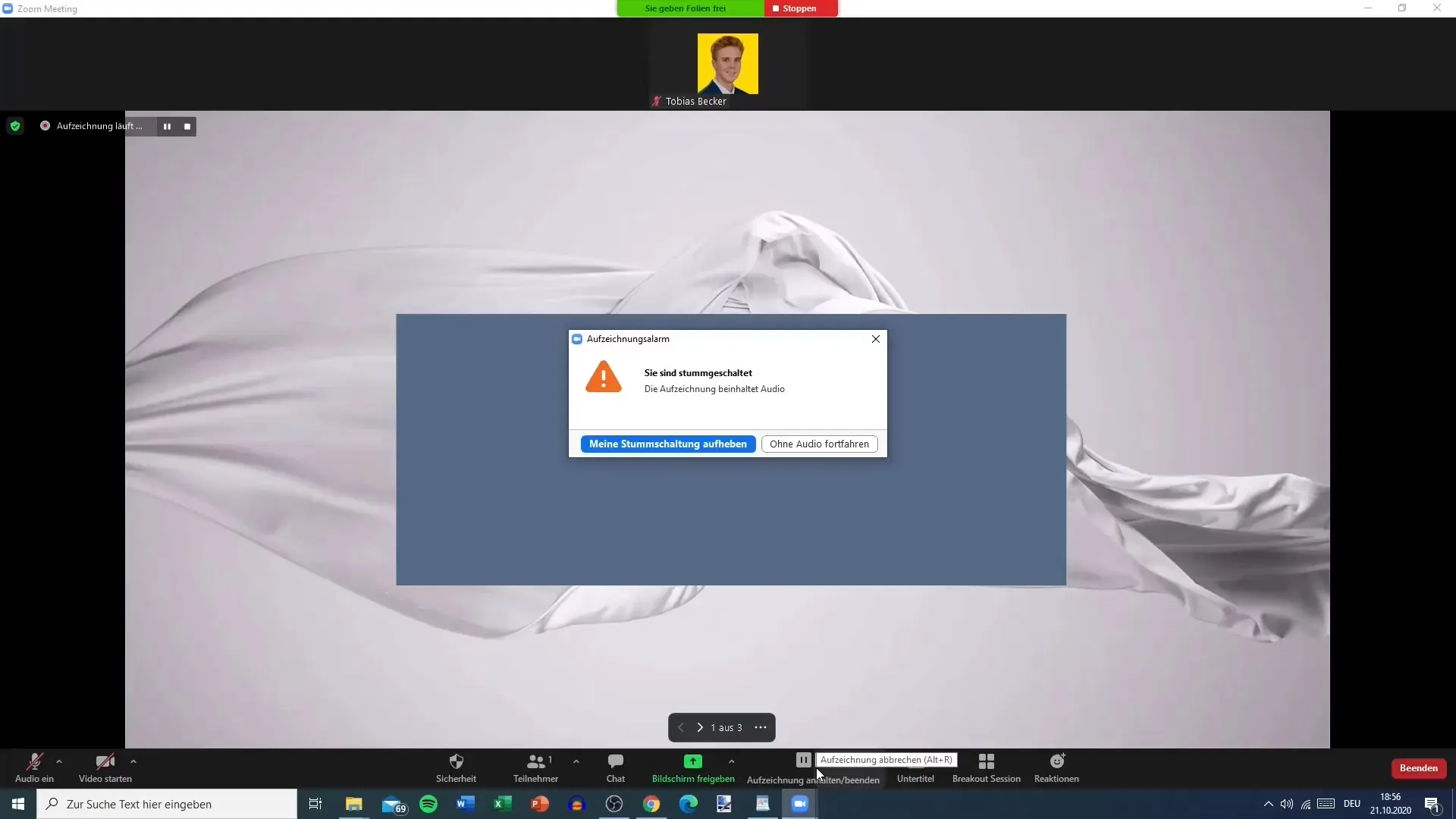The height and width of the screenshot is (819, 1456).
Task: Click Untertitel option in toolbar
Action: [915, 768]
